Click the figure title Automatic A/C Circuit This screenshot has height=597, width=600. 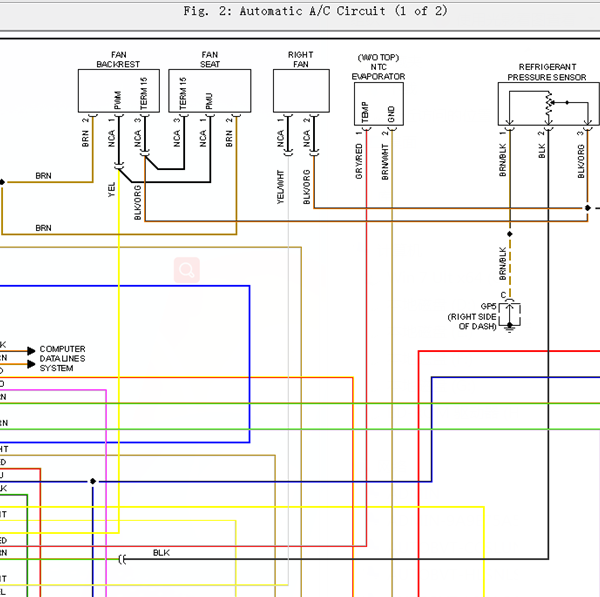point(315,11)
